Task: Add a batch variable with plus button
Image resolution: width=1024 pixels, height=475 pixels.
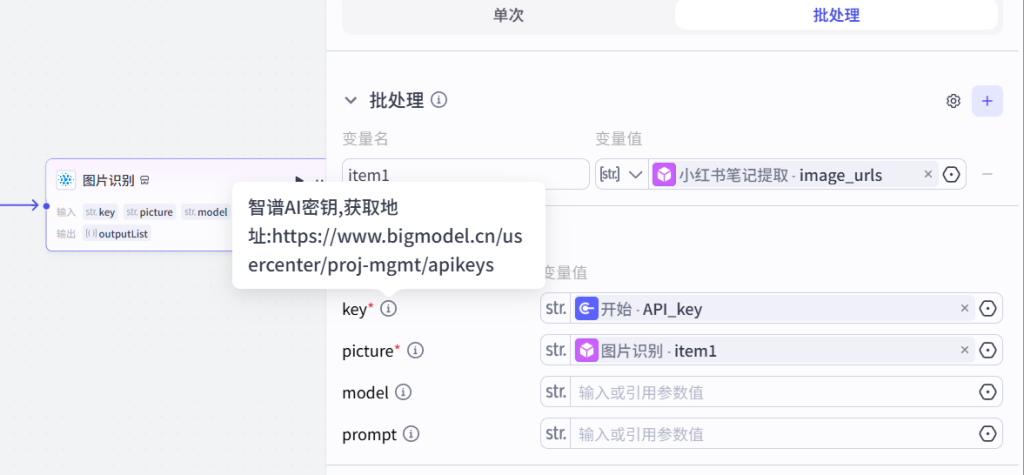Action: pyautogui.click(x=987, y=101)
